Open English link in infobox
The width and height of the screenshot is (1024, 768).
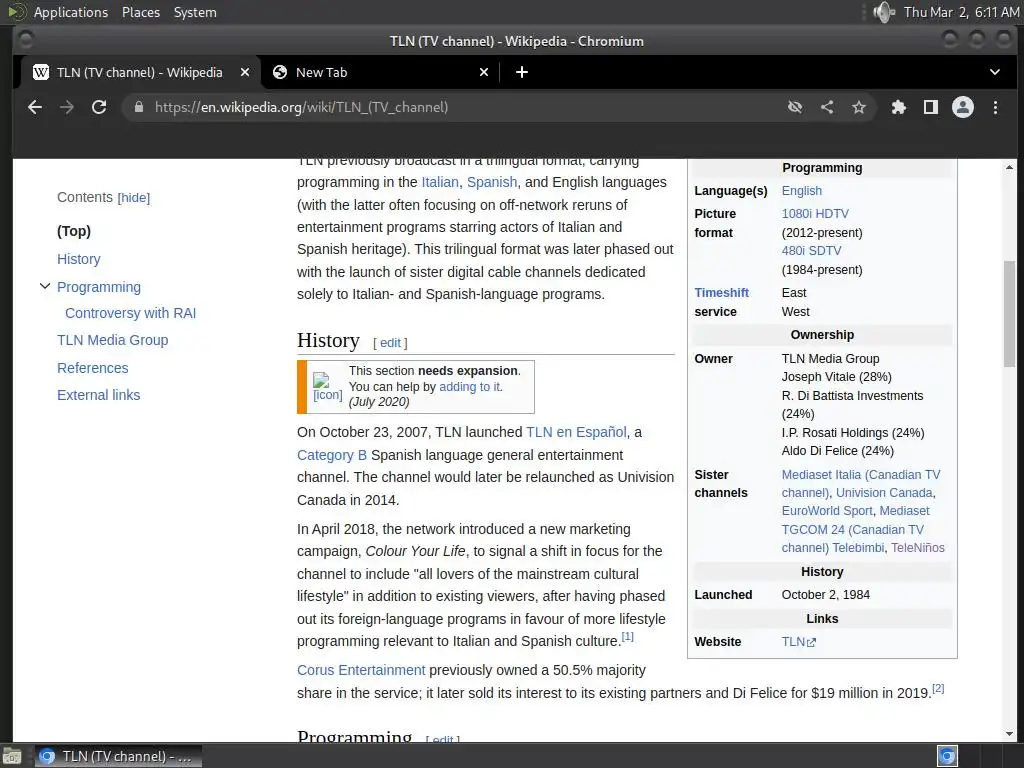802,191
